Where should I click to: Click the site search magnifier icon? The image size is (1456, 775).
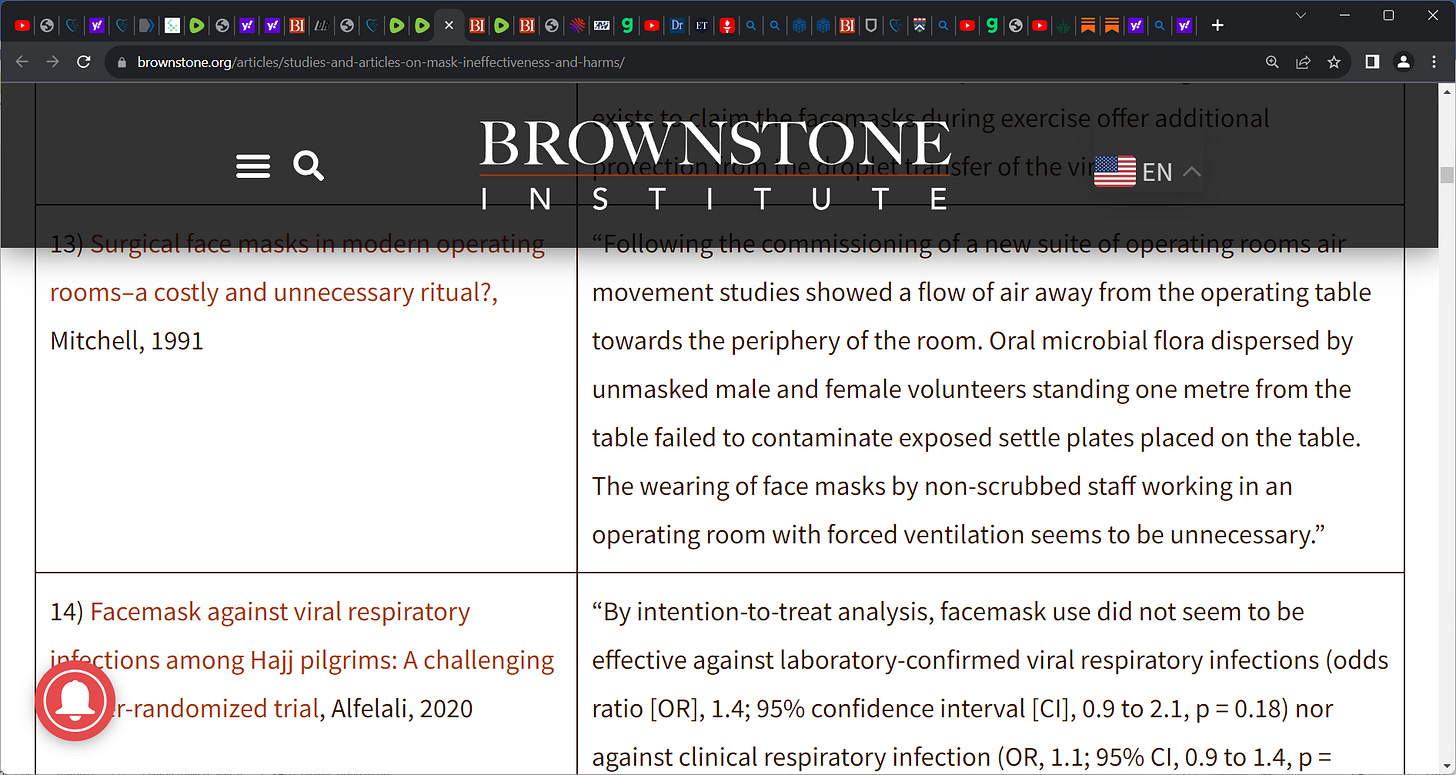tap(309, 166)
